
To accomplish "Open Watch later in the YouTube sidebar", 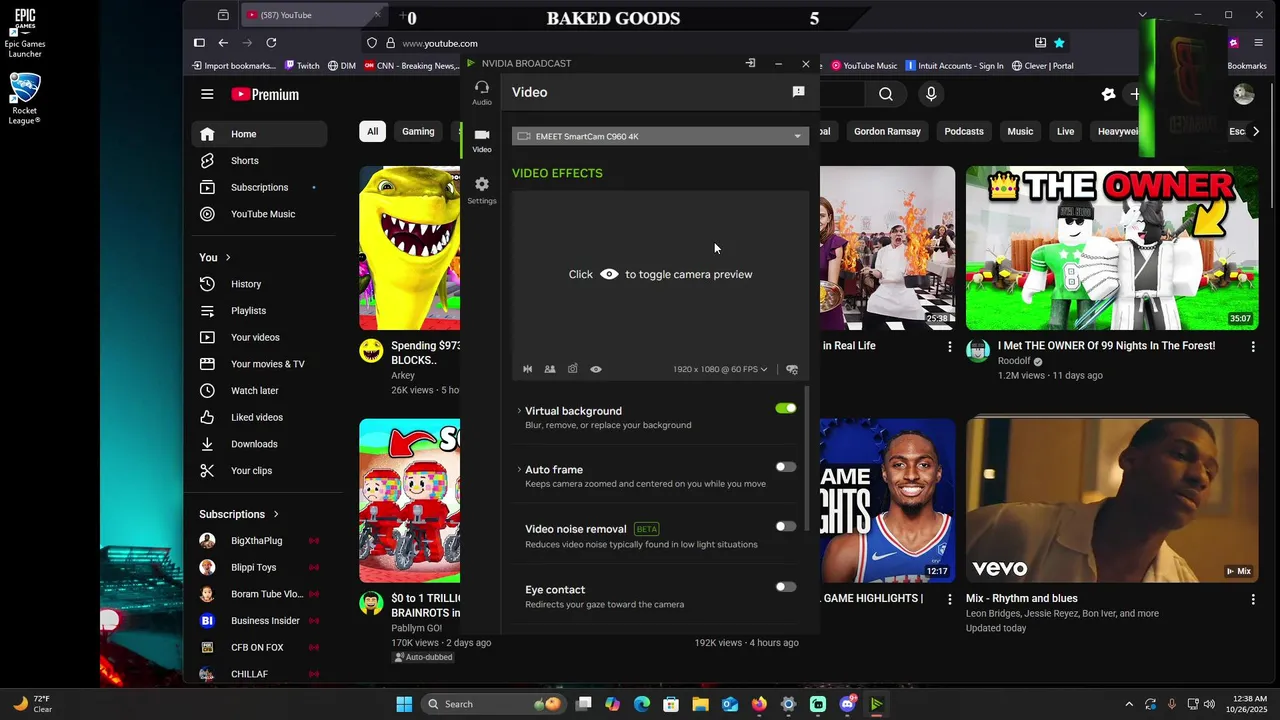I will (259, 391).
